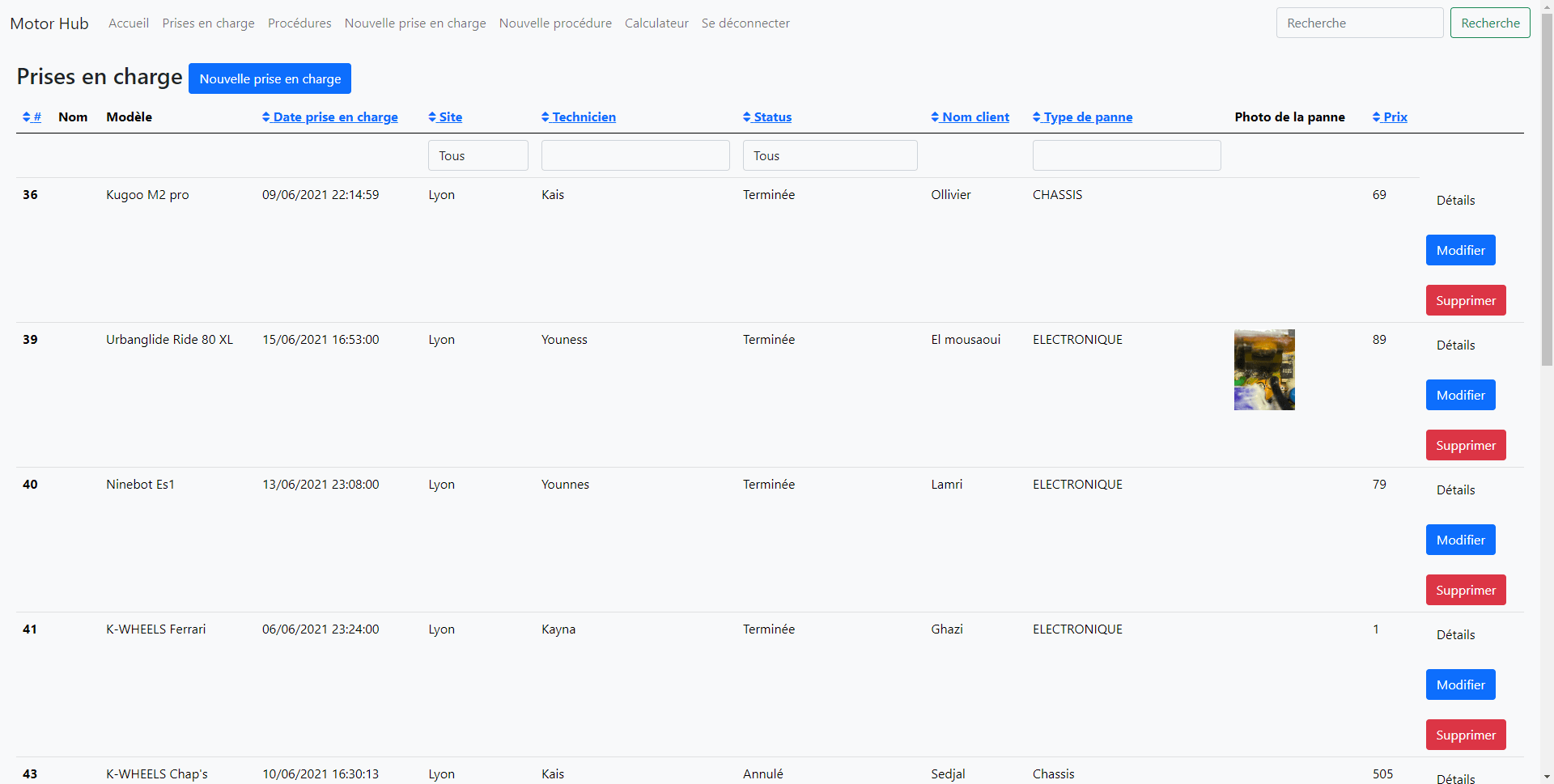Open Procédures nav item
The width and height of the screenshot is (1554, 784).
[299, 23]
